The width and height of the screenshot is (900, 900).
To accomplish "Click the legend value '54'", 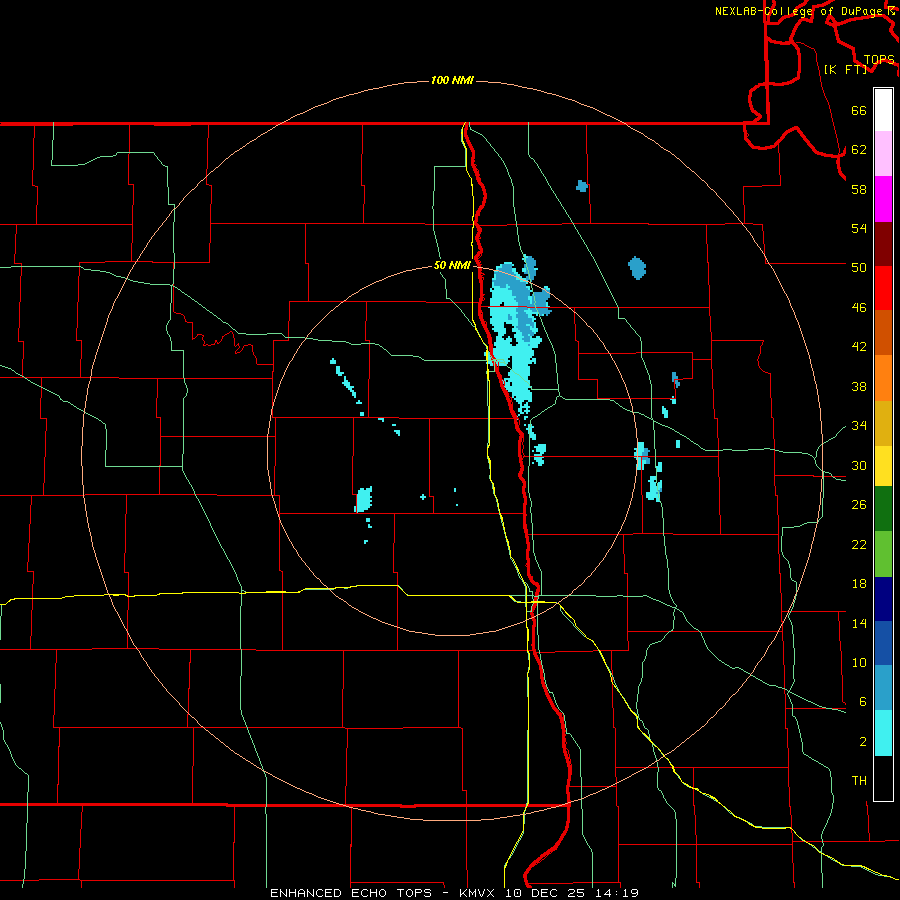I will 859,228.
